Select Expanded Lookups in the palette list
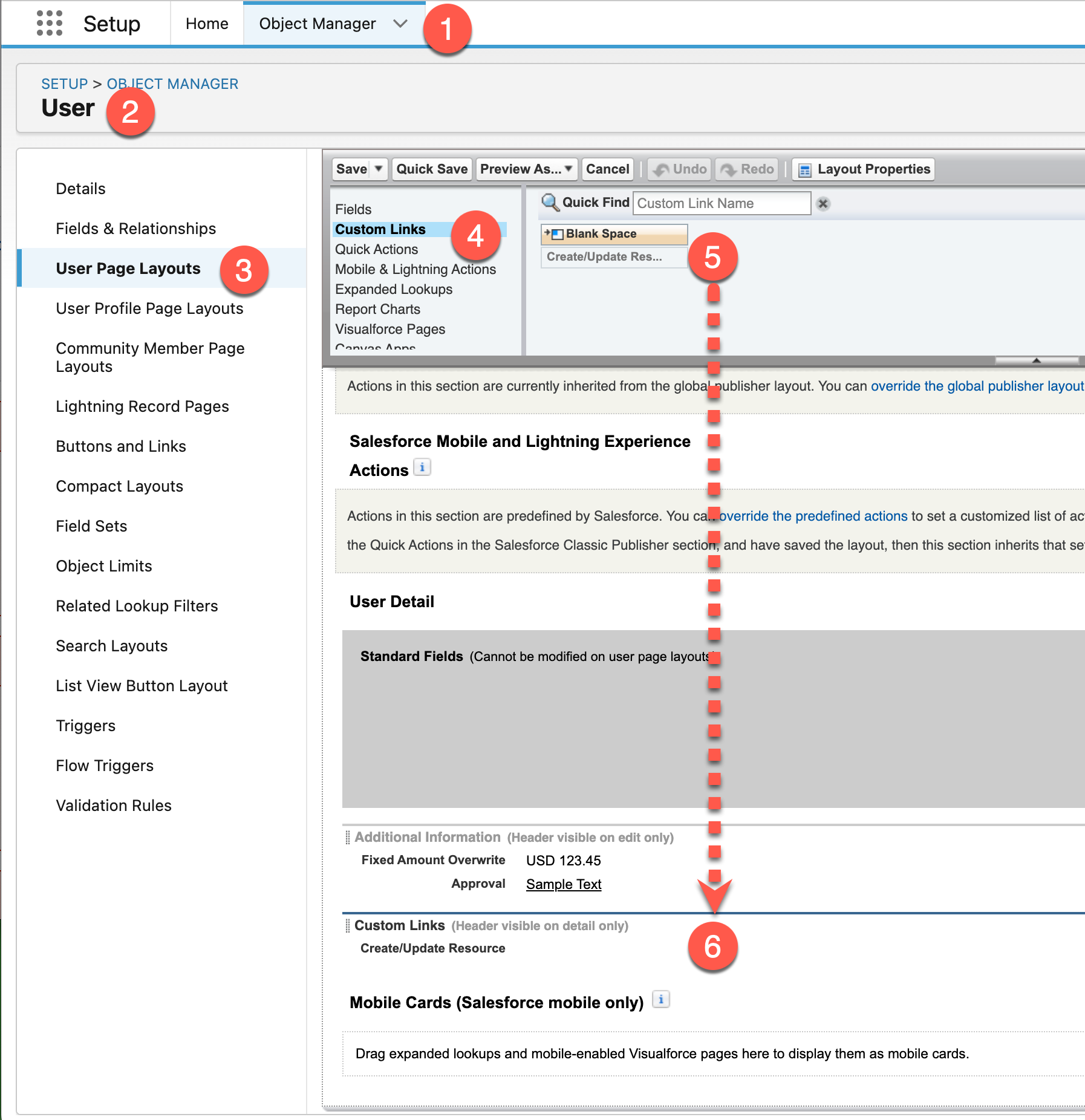1085x1120 pixels. click(x=394, y=289)
